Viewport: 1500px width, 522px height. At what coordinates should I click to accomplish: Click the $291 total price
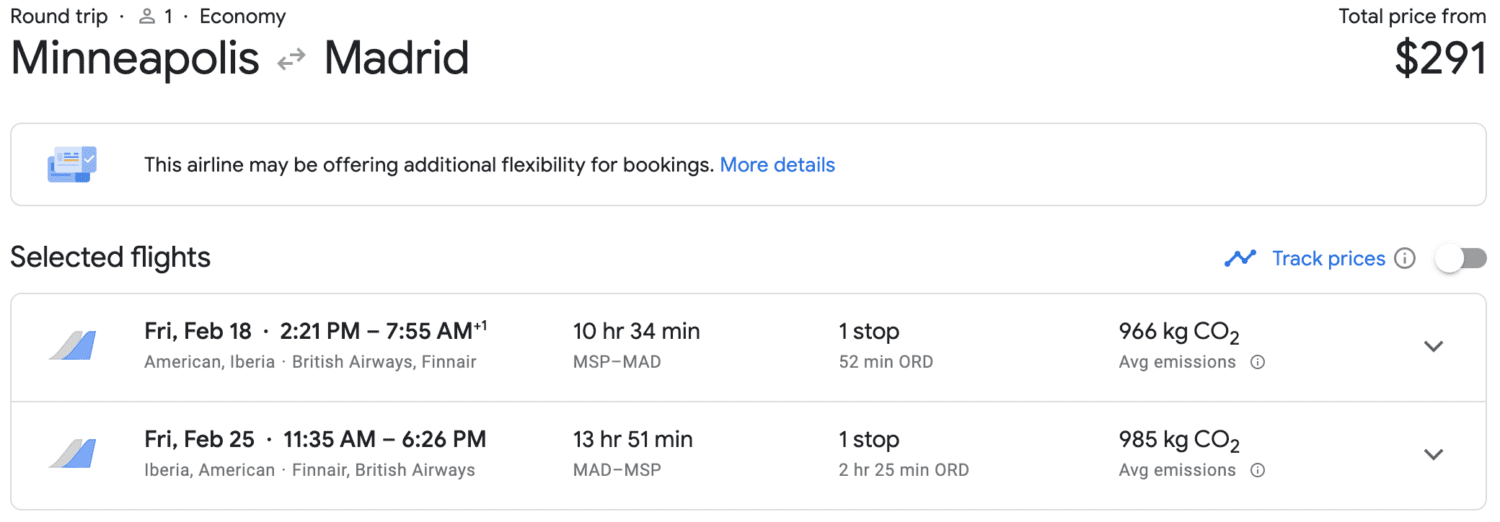point(1440,59)
